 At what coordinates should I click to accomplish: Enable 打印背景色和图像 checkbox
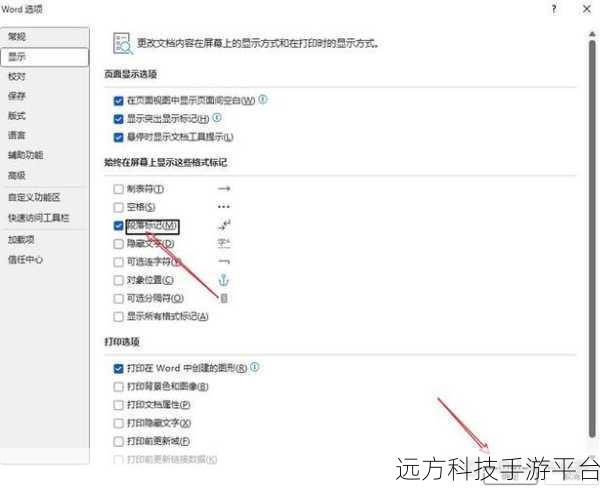(118, 387)
